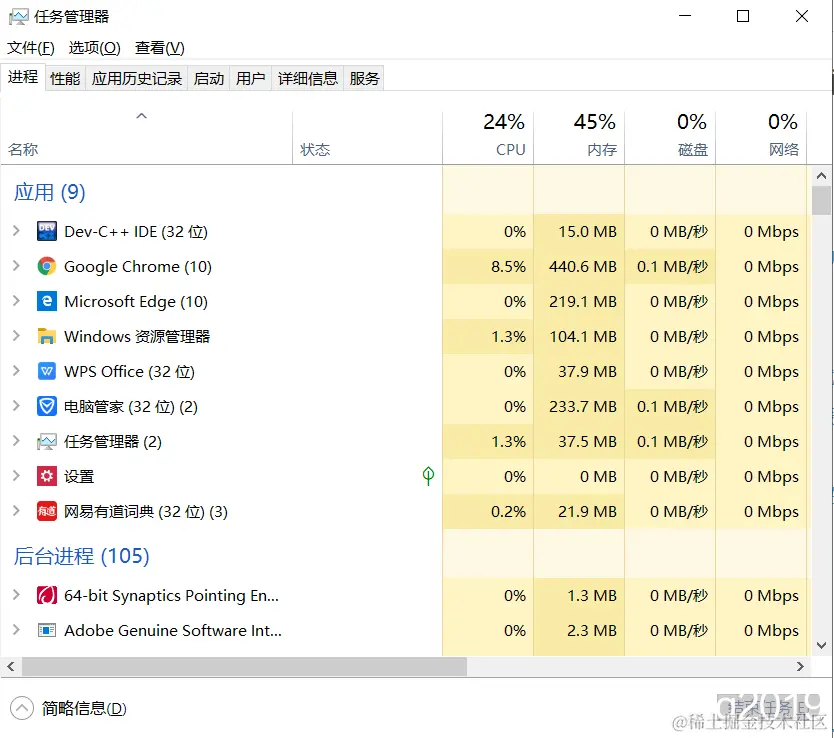Open the 查看 menu

160,47
